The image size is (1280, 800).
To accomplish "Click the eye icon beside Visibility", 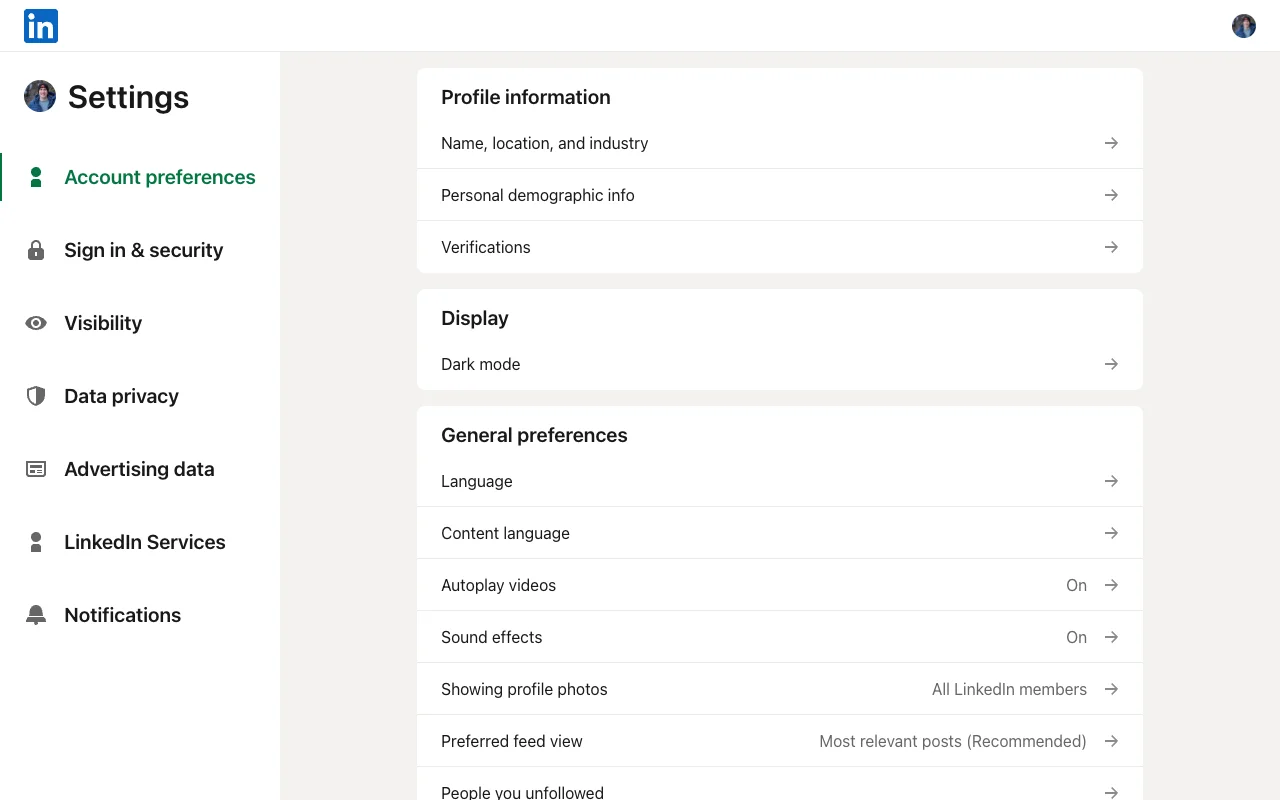I will (x=36, y=323).
